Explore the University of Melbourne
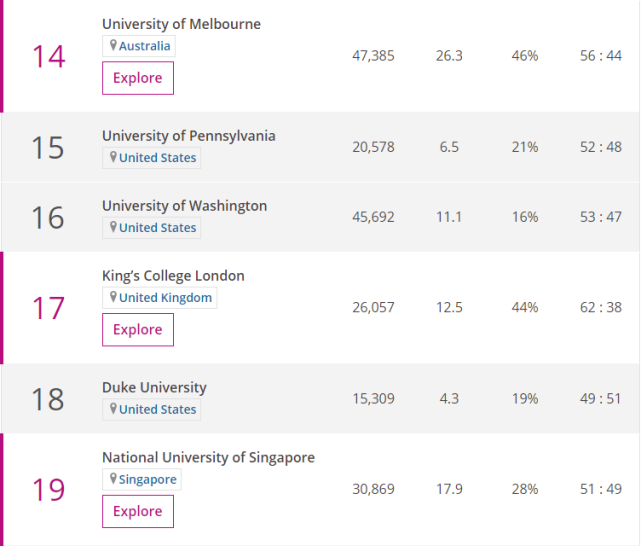 [138, 78]
